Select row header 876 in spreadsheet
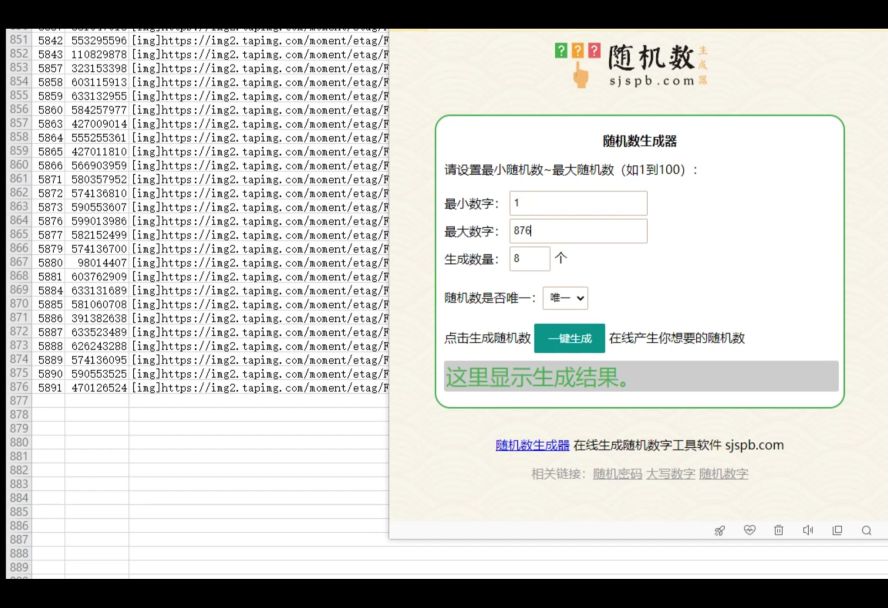The width and height of the screenshot is (888, 608). pyautogui.click(x=19, y=387)
